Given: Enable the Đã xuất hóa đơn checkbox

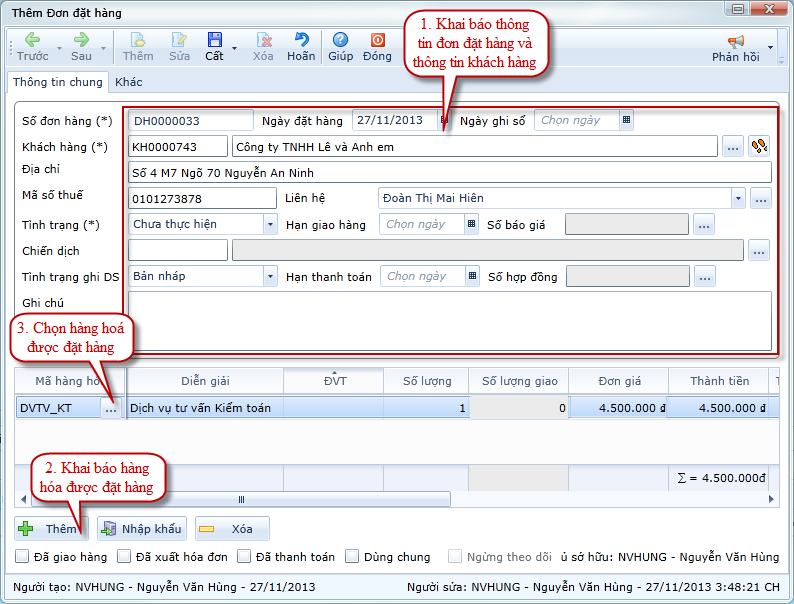Looking at the screenshot, I should (125, 557).
